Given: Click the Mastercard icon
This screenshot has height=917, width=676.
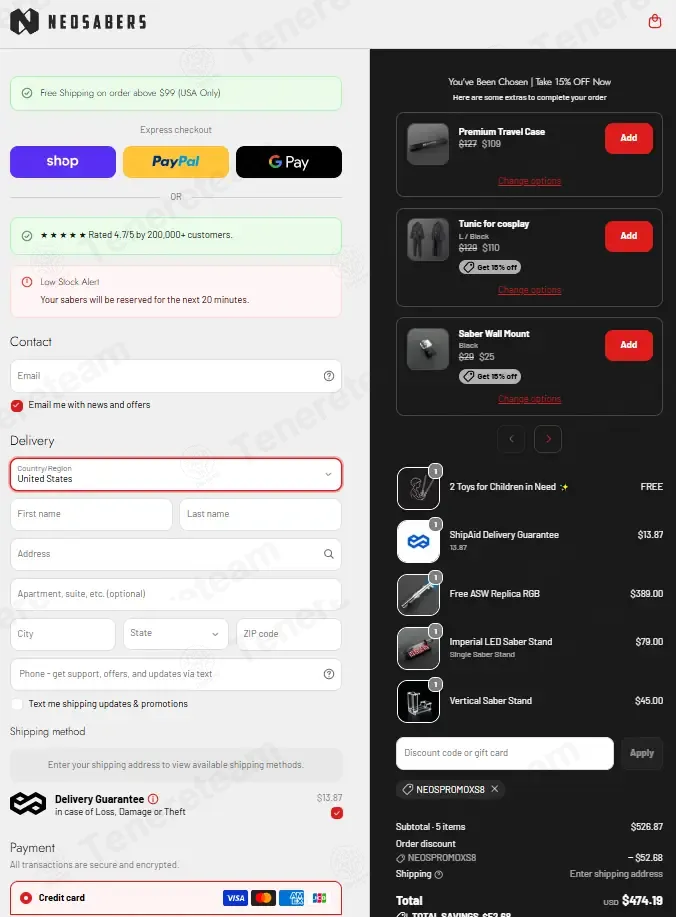Looking at the screenshot, I should coord(263,898).
